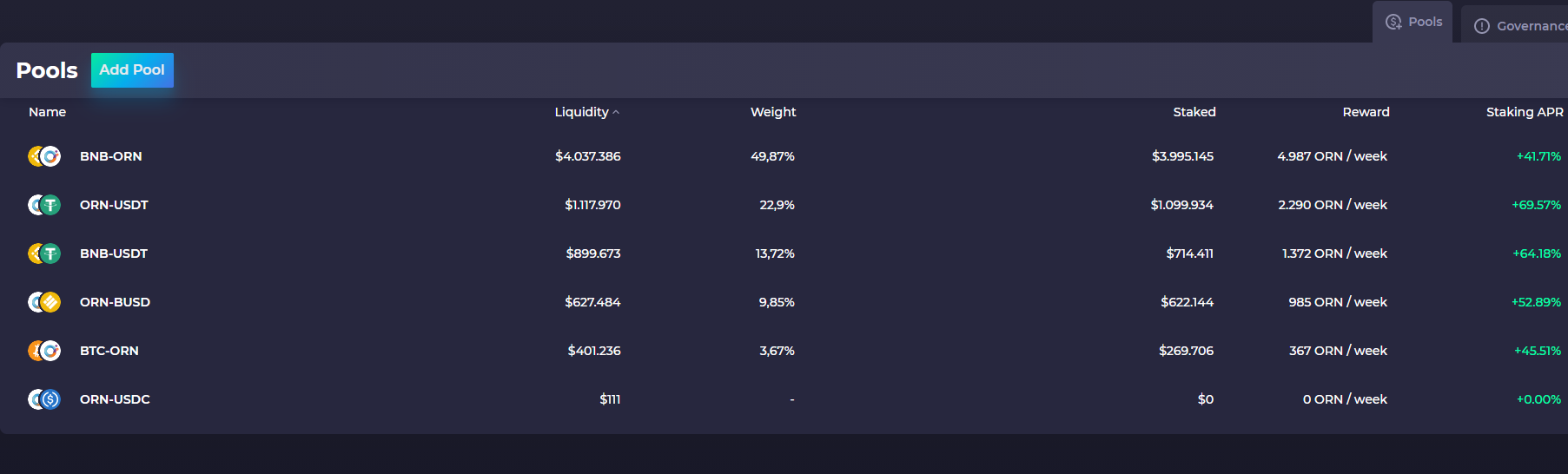Click the BTC-ORN pair token icon
This screenshot has width=1568, height=474.
pos(44,351)
